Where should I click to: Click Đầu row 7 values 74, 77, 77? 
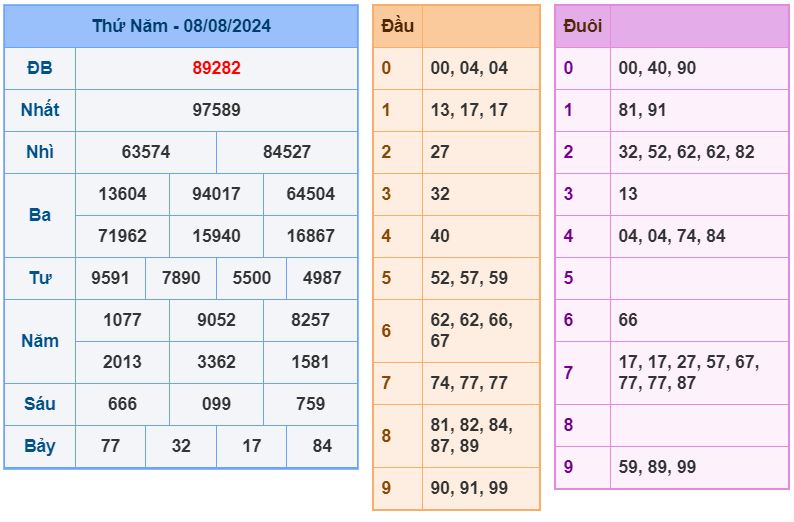click(469, 383)
